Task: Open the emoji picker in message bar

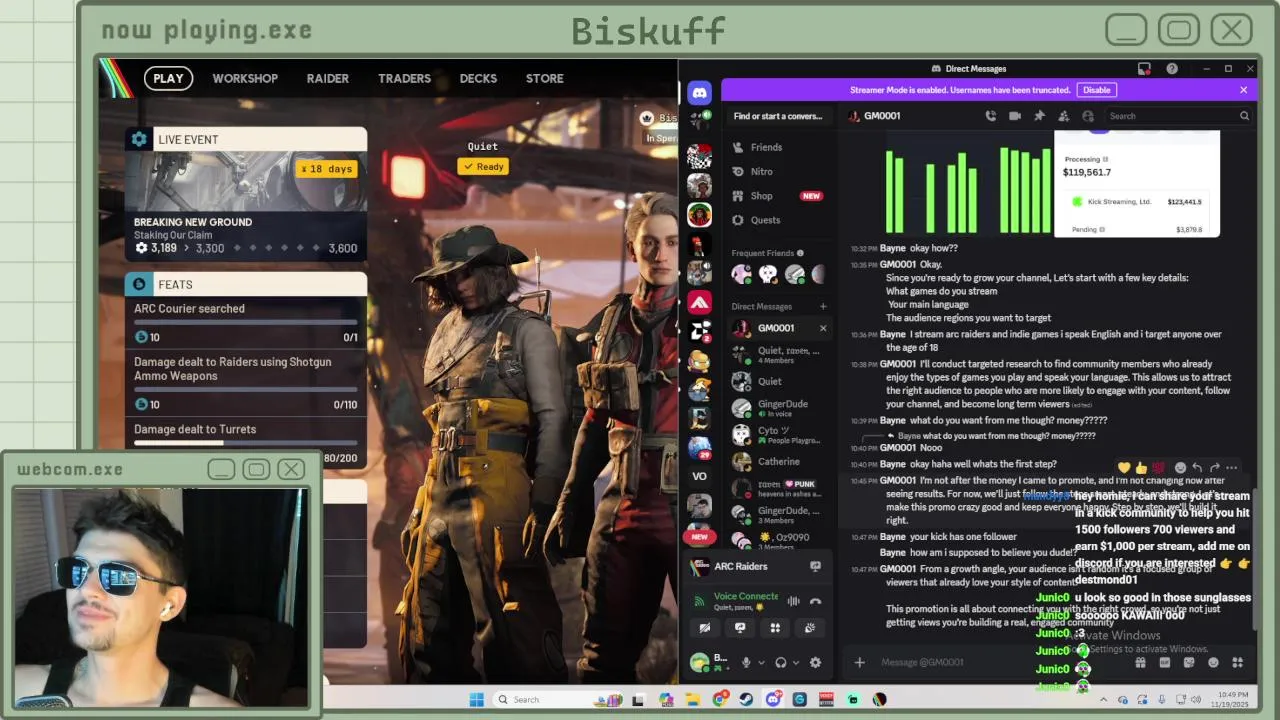Action: pos(1213,662)
